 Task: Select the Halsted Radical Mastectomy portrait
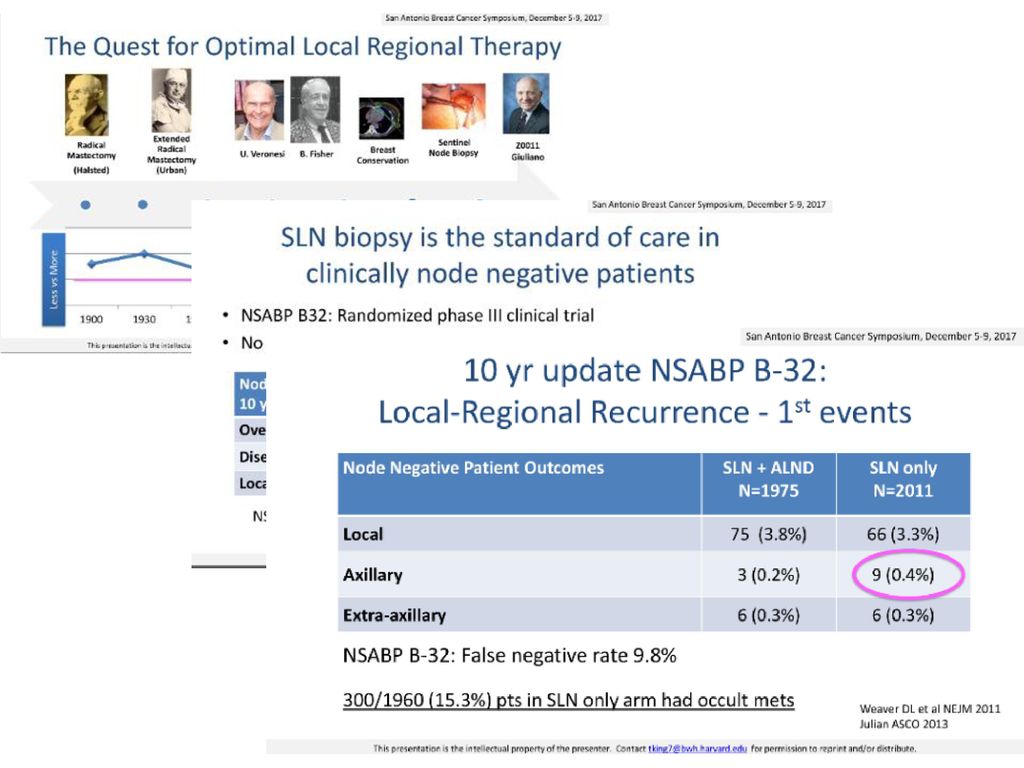pos(86,105)
